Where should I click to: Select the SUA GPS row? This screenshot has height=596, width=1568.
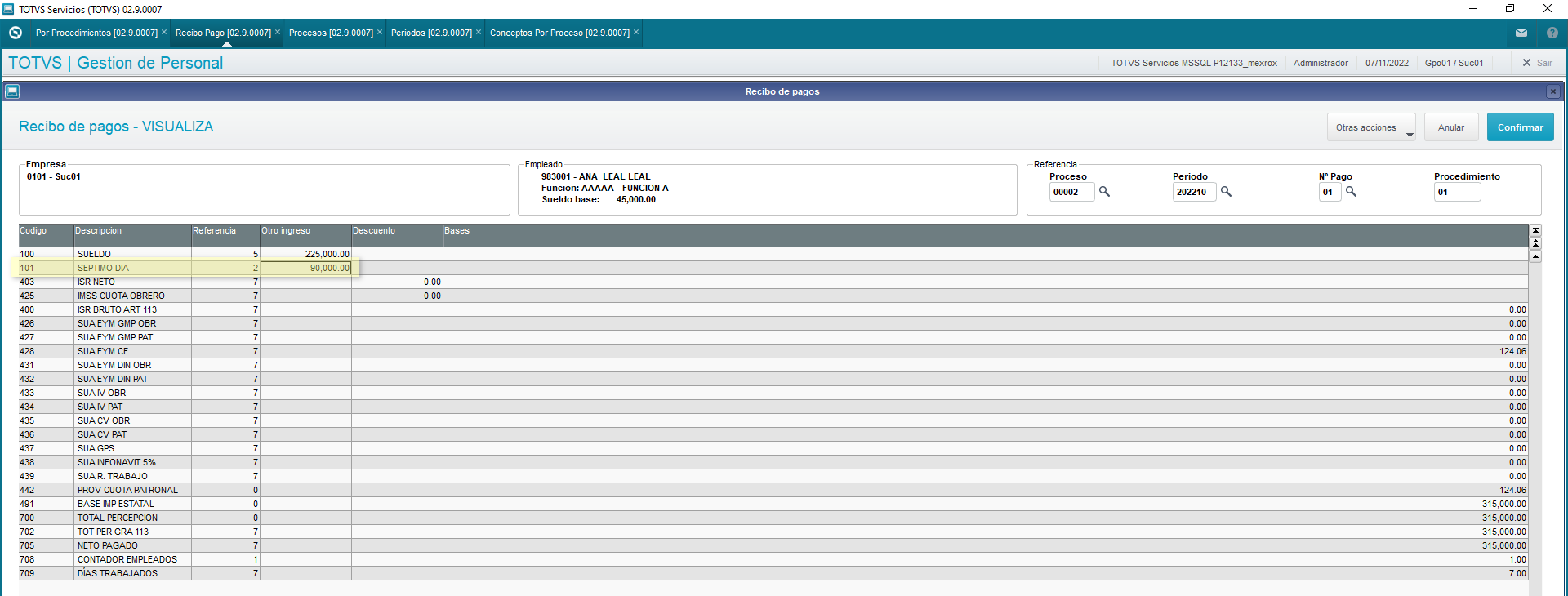click(x=773, y=448)
